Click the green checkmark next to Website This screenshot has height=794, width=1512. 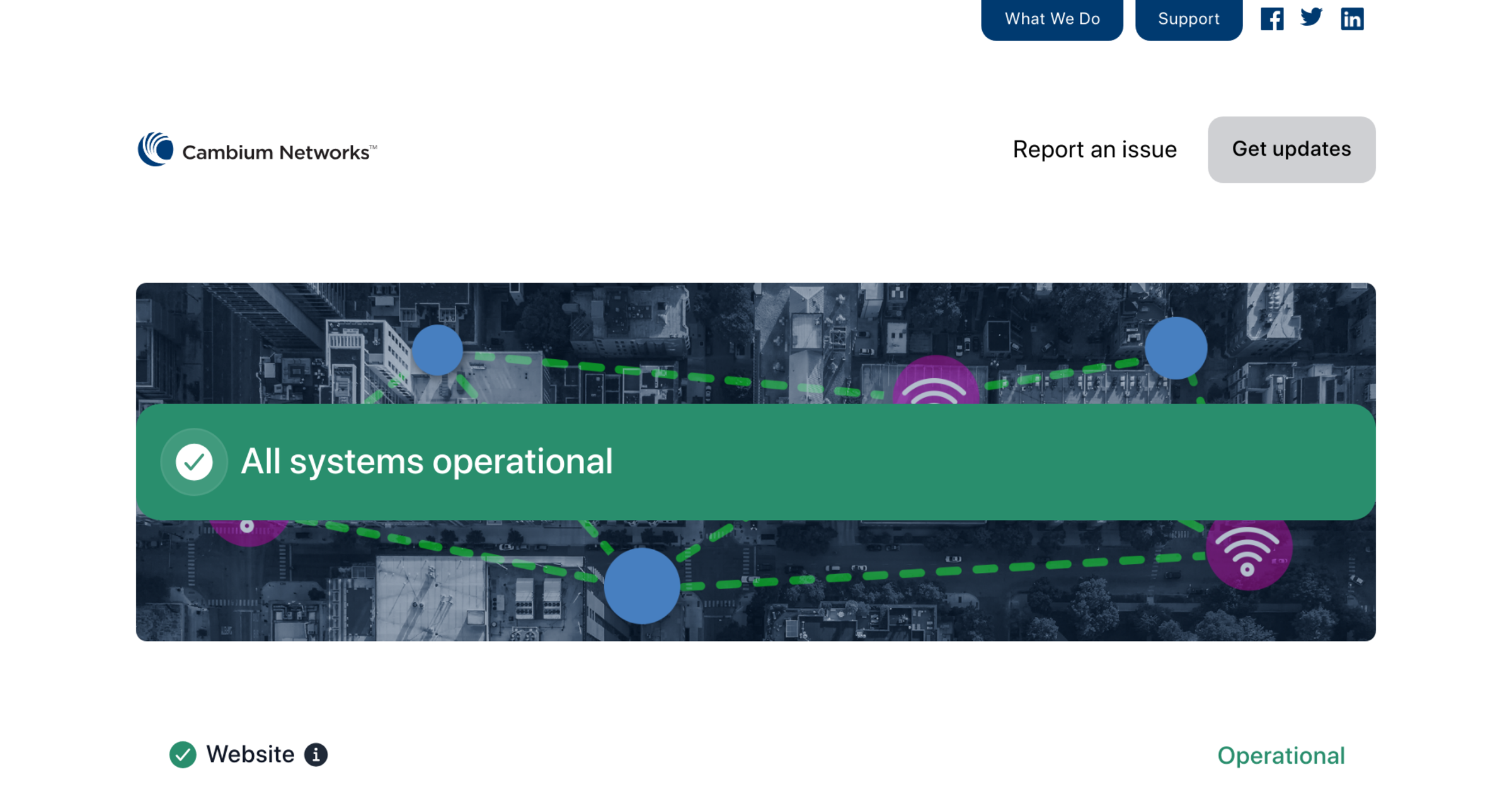[183, 754]
